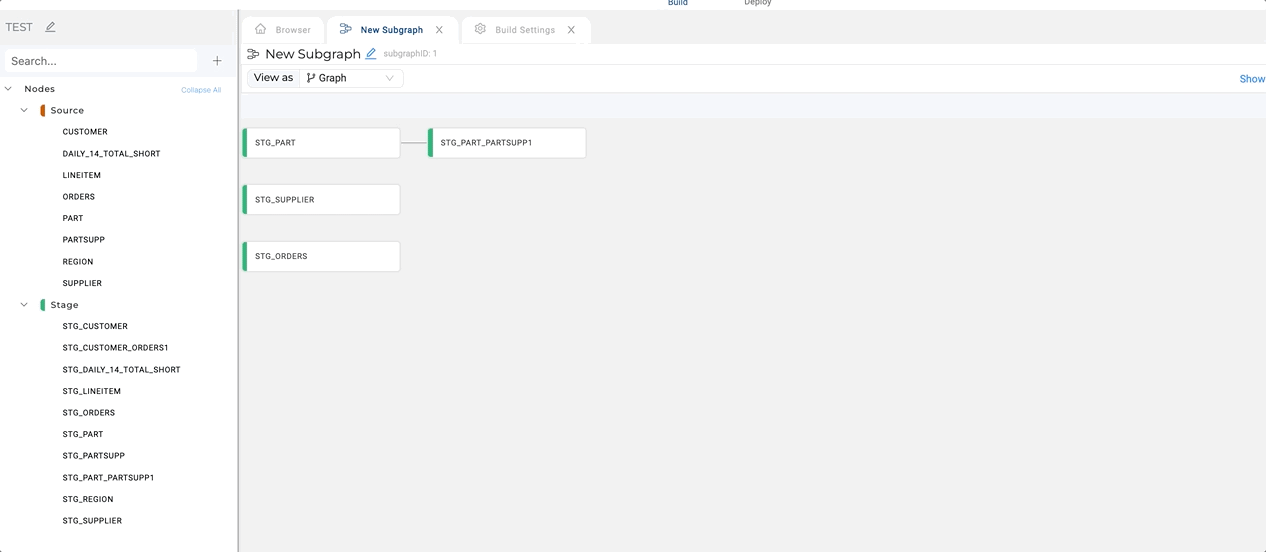Click the Nodes root label
Viewport: 1266px width, 552px height.
[x=40, y=89]
